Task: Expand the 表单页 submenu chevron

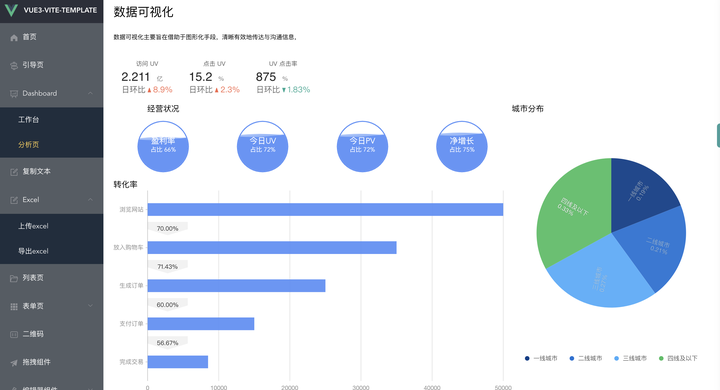Action: (x=90, y=306)
